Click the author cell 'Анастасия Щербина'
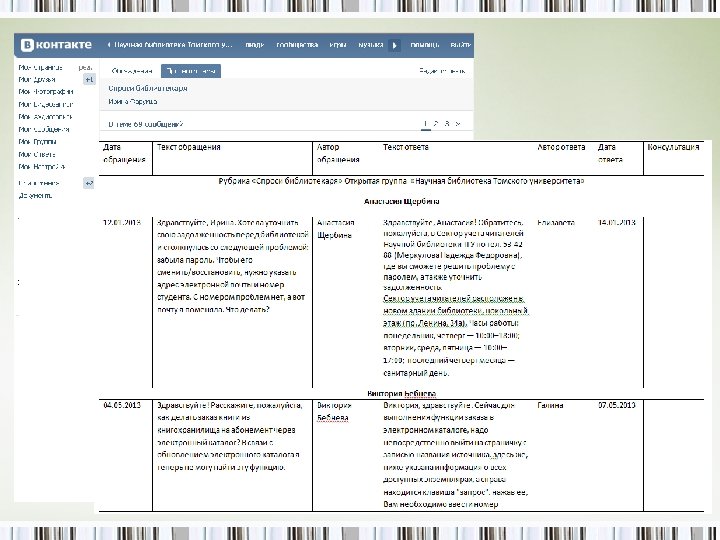 pyautogui.click(x=336, y=229)
